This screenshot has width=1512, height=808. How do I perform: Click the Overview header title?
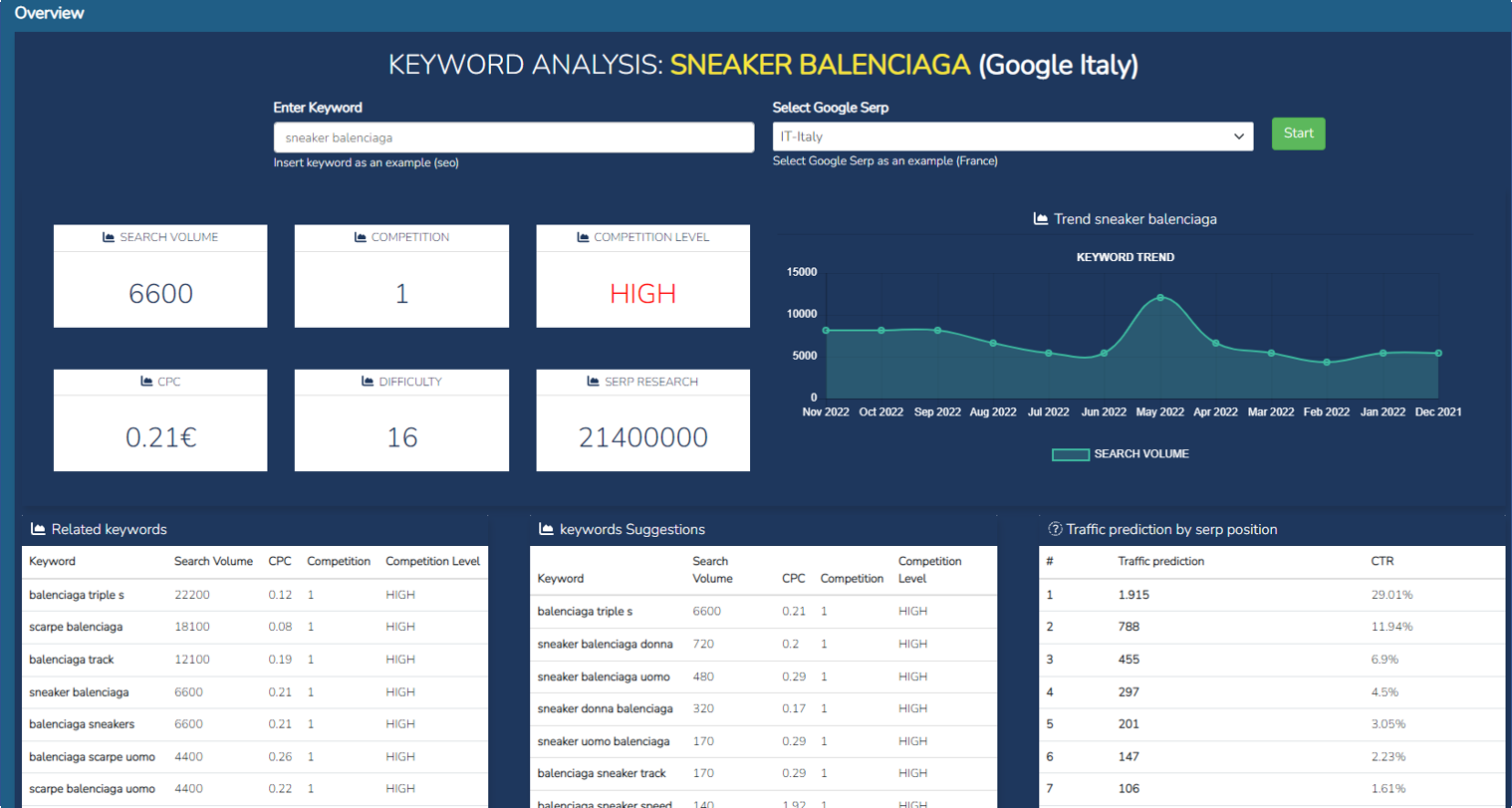point(49,13)
